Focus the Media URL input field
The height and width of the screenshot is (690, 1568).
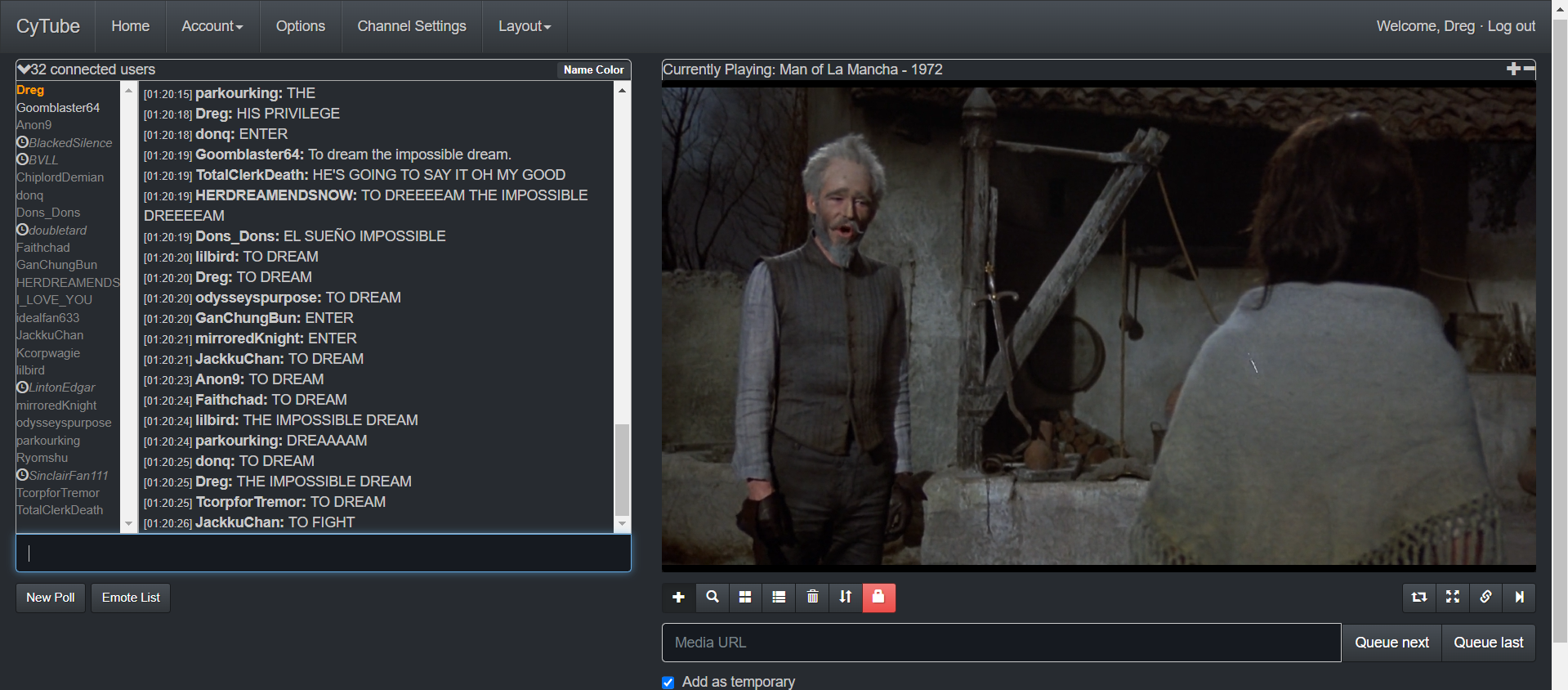[x=1002, y=643]
